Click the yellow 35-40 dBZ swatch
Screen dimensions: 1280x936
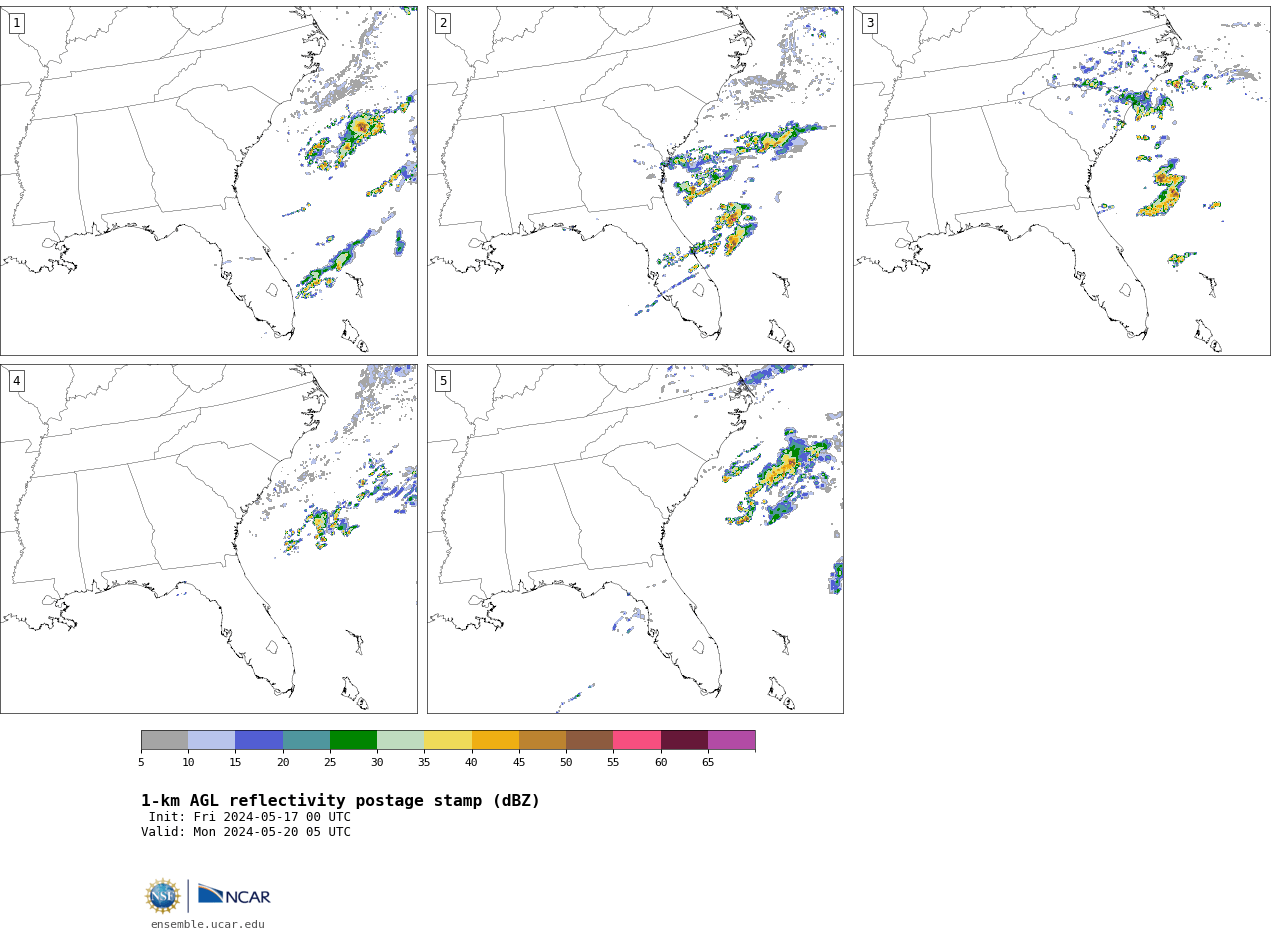448,740
